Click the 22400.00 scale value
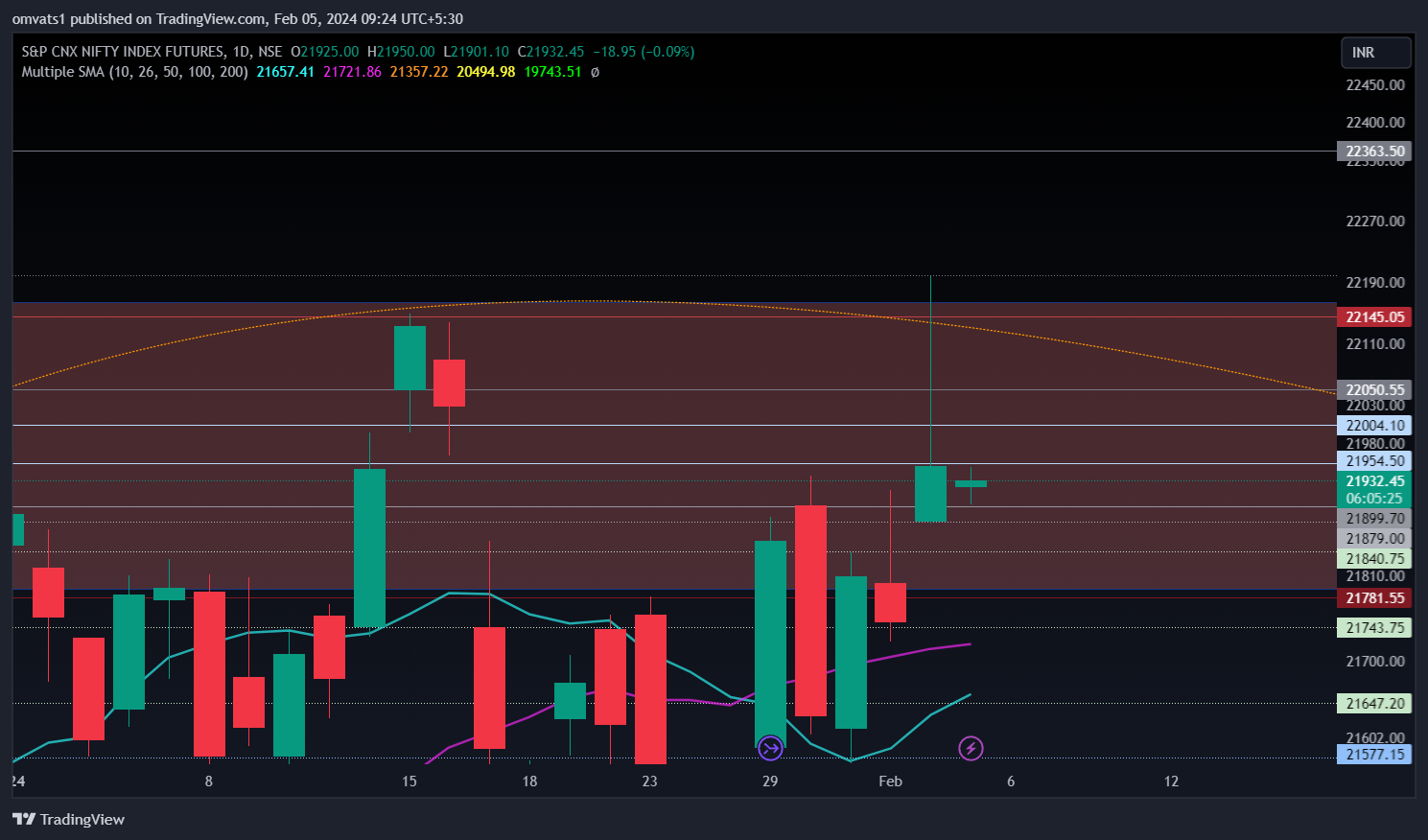The width and height of the screenshot is (1428, 840). click(1375, 123)
